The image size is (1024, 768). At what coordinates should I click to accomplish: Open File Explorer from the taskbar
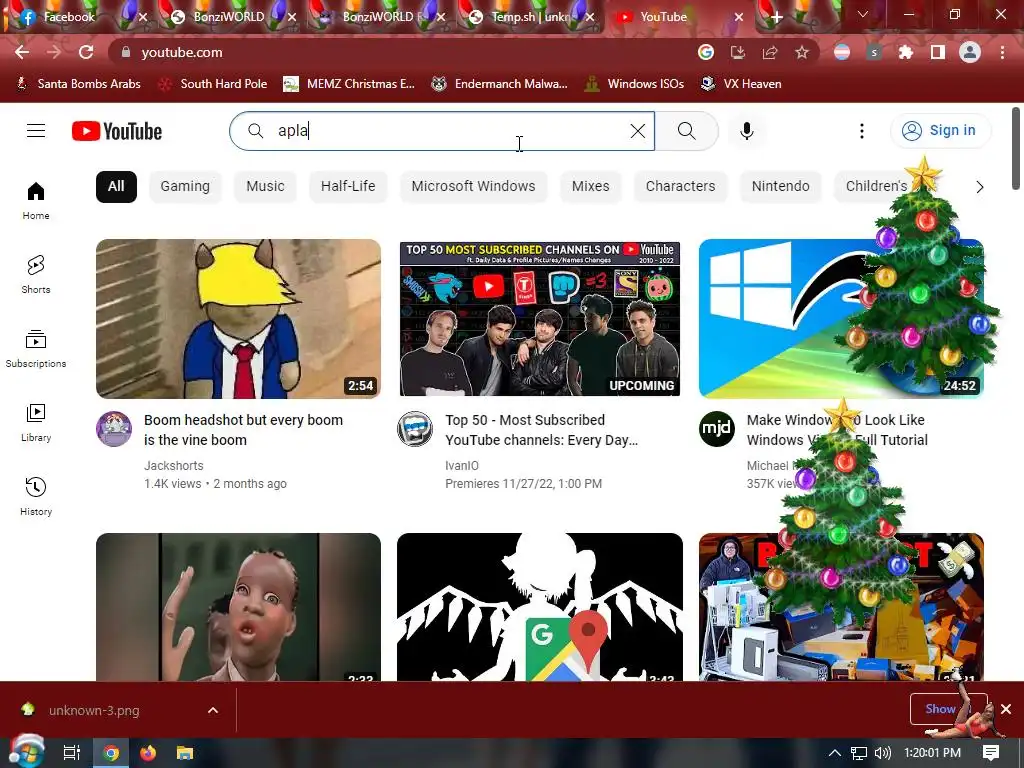point(185,753)
